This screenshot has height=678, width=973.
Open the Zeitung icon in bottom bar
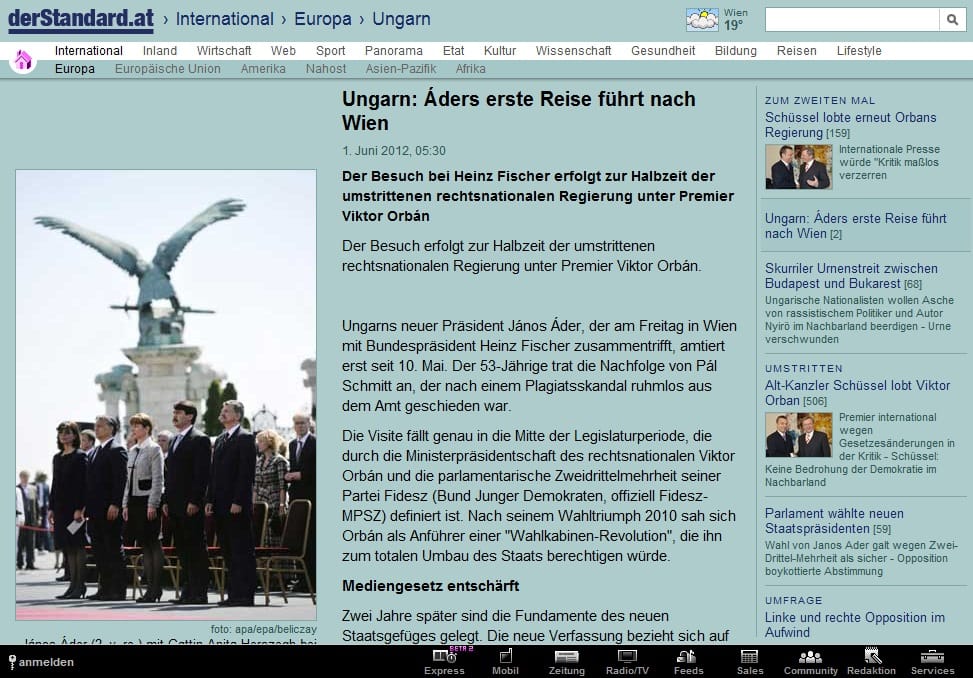567,662
